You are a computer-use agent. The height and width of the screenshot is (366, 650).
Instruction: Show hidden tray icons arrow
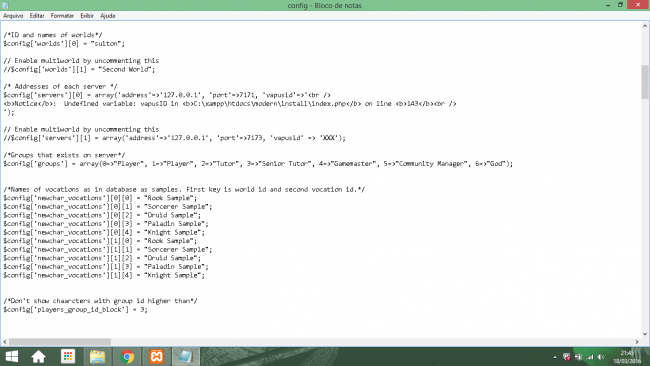tap(555, 357)
